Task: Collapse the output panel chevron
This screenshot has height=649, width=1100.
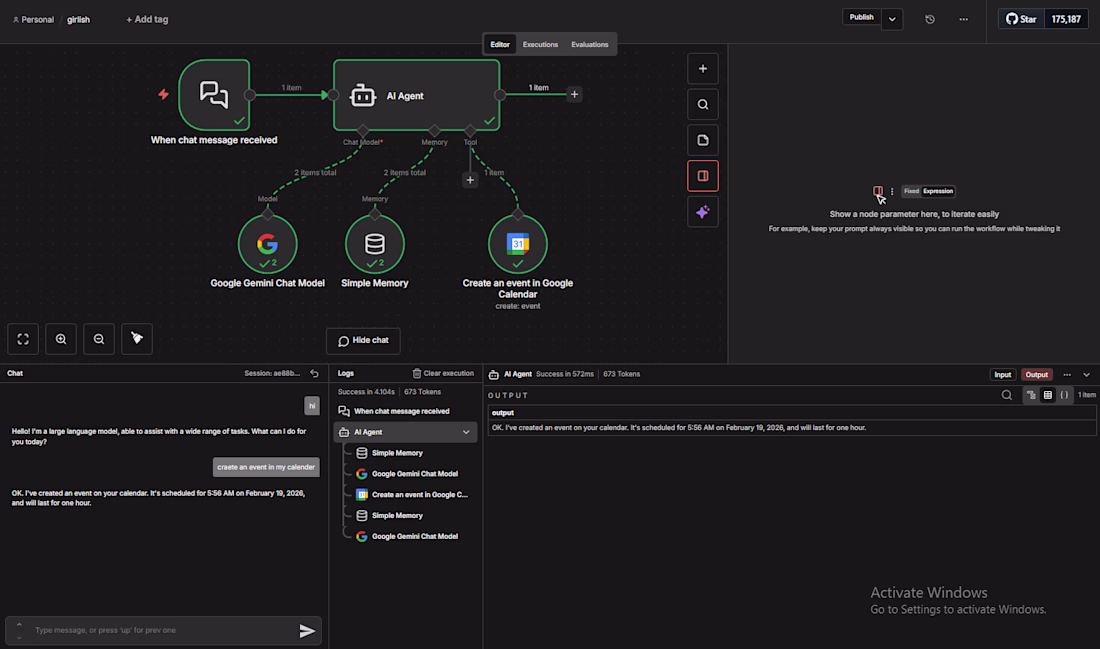Action: coord(1087,375)
